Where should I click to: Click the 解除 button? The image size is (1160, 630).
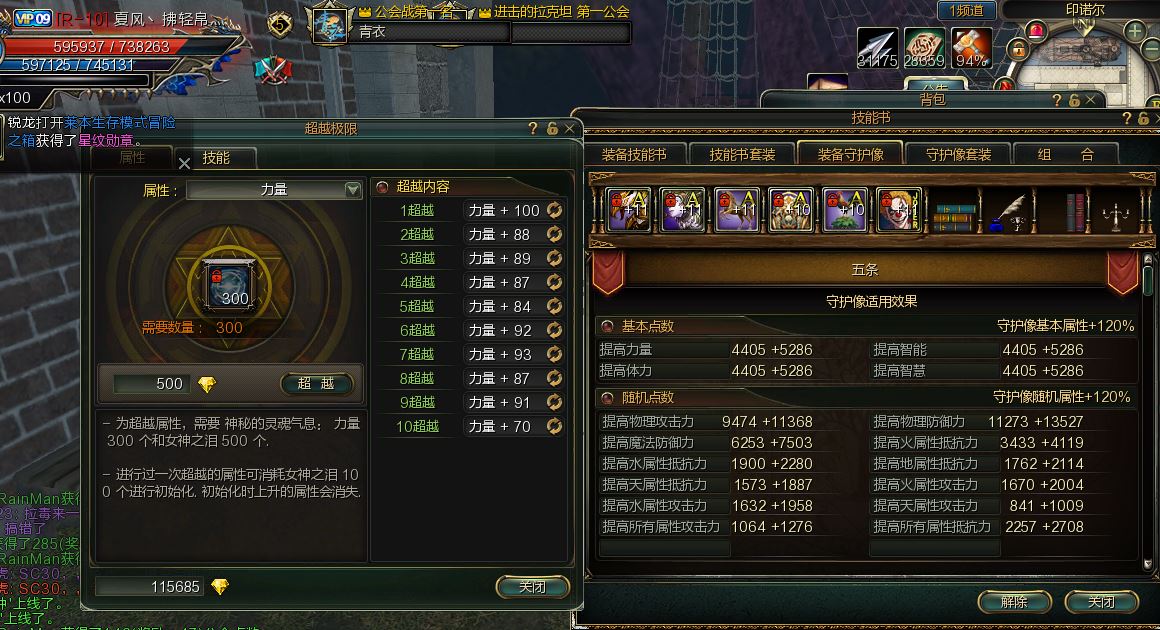pos(1014,601)
